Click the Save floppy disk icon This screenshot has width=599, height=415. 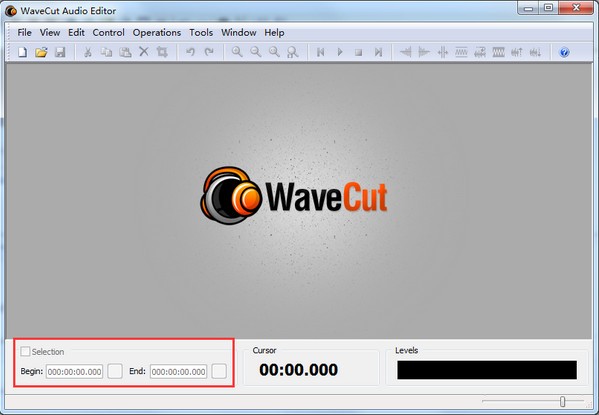click(x=60, y=52)
